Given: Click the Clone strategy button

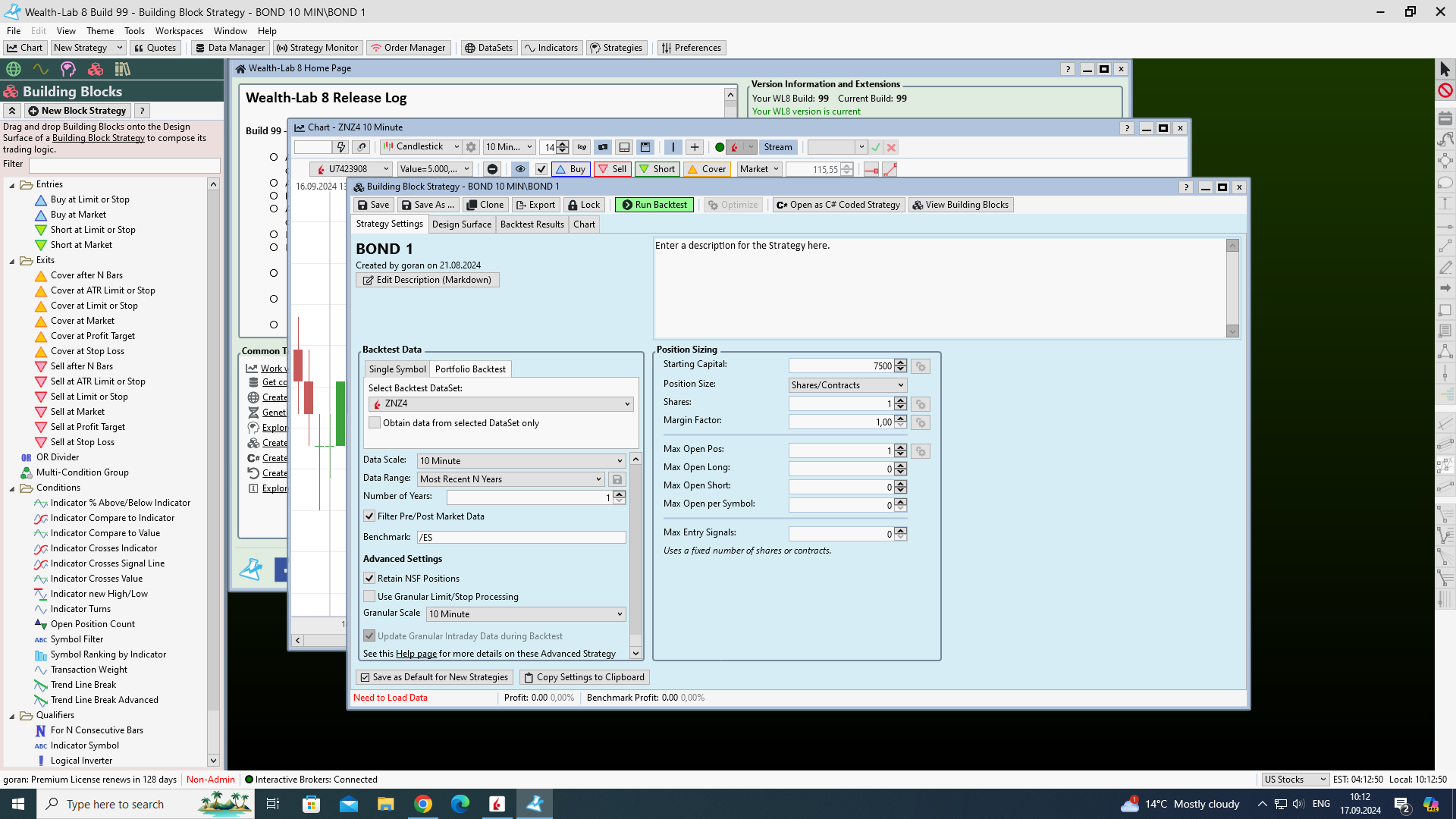Looking at the screenshot, I should [x=485, y=205].
